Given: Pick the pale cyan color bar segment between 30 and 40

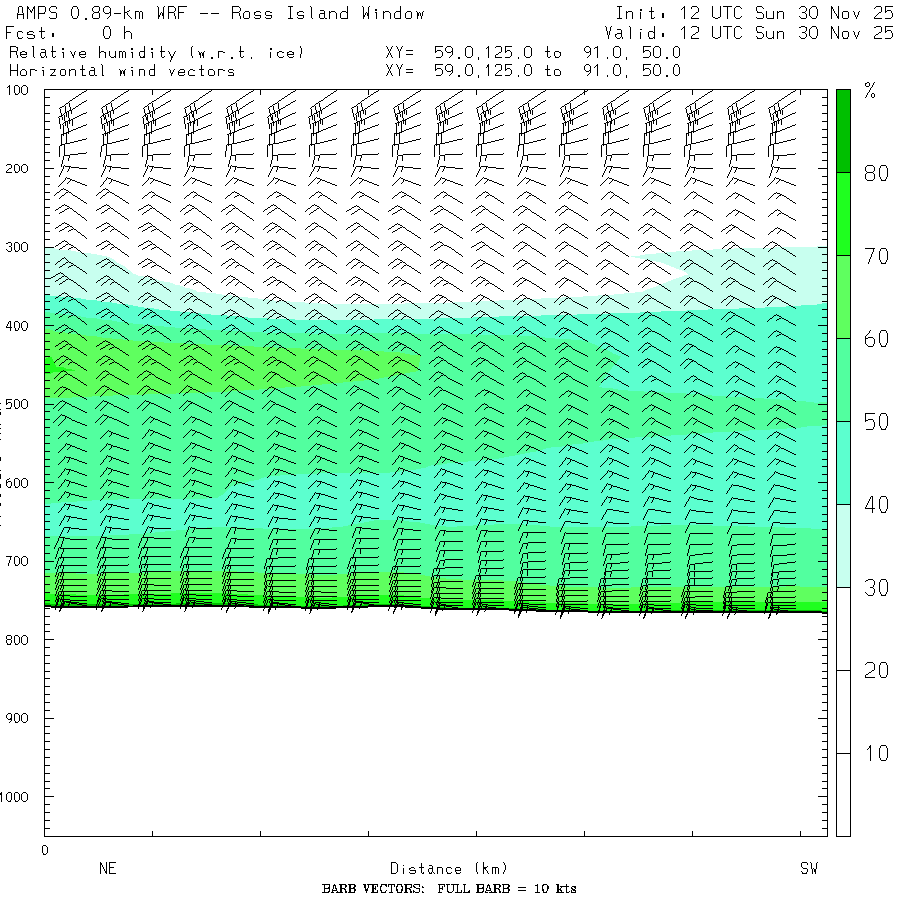Looking at the screenshot, I should coord(844,545).
